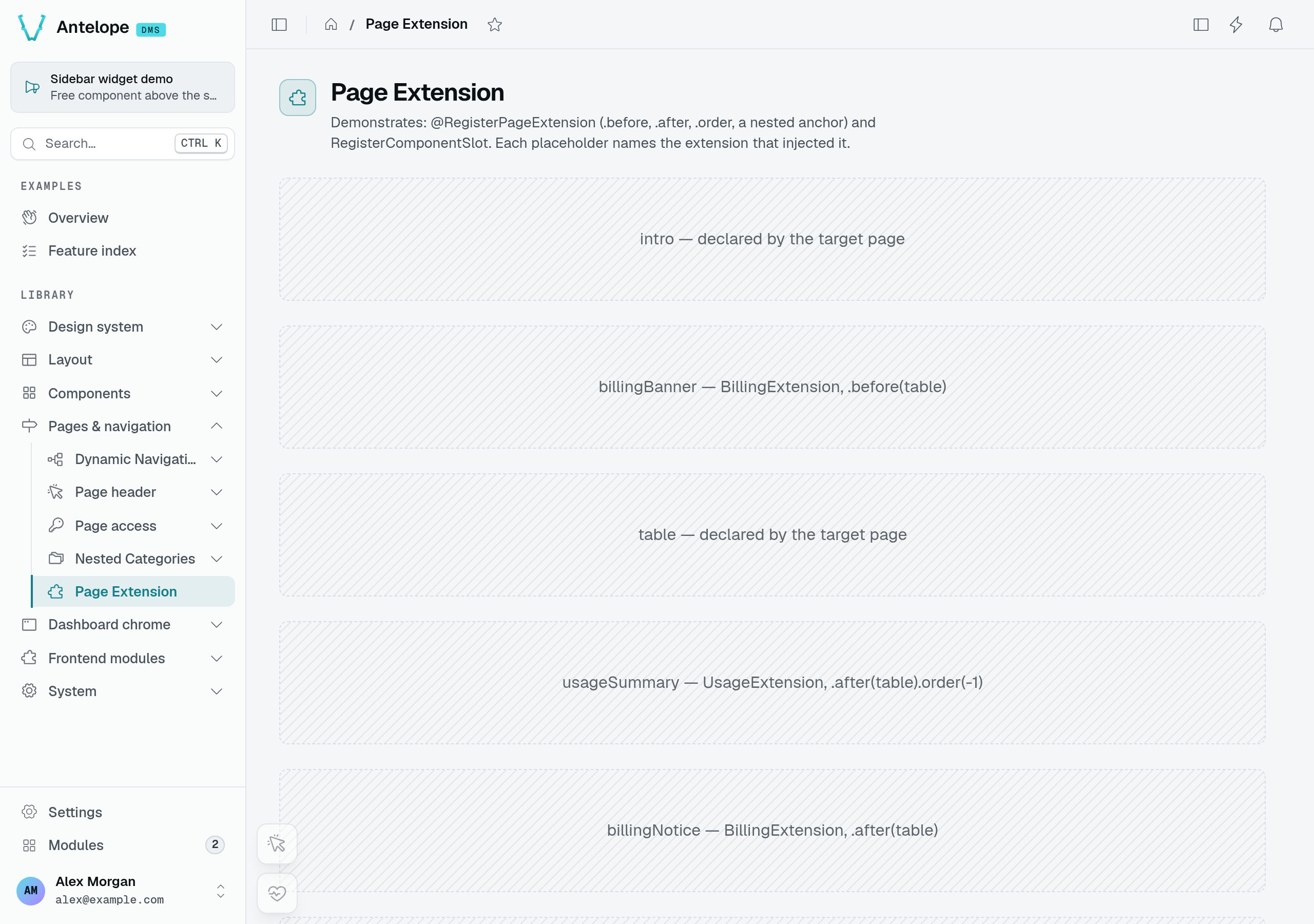Click the 'table — declared by the target page' block
This screenshot has width=1314, height=924.
click(x=772, y=535)
